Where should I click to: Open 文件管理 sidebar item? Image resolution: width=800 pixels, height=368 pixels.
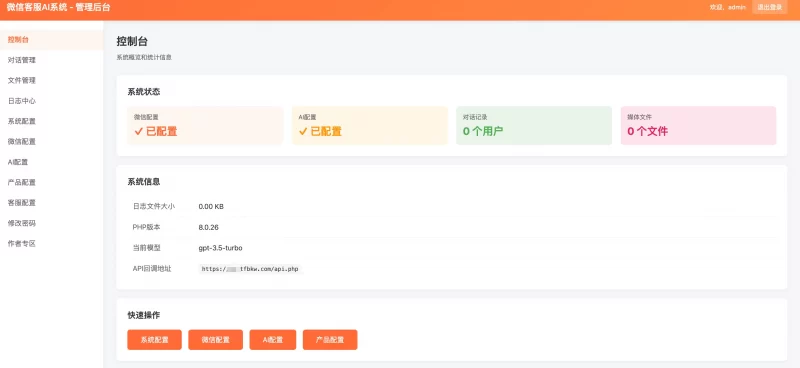pos(52,81)
